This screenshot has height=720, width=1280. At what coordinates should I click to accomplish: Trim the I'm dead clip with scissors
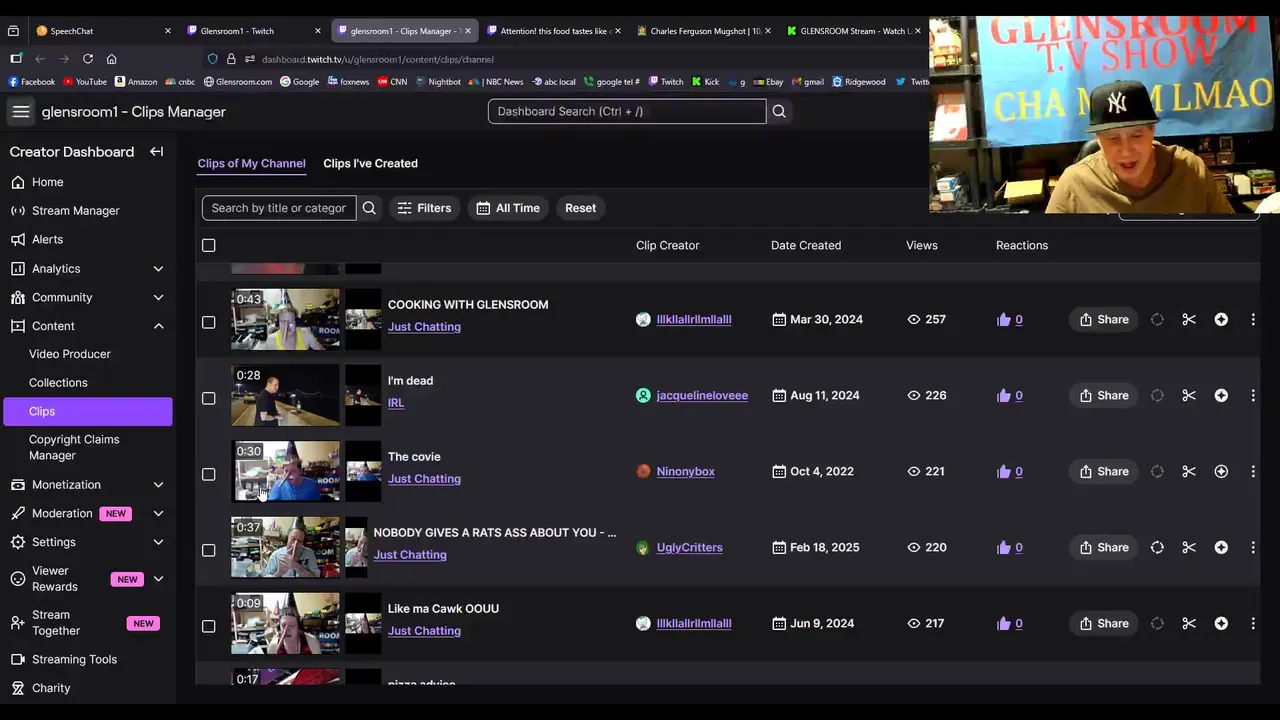tap(1189, 396)
